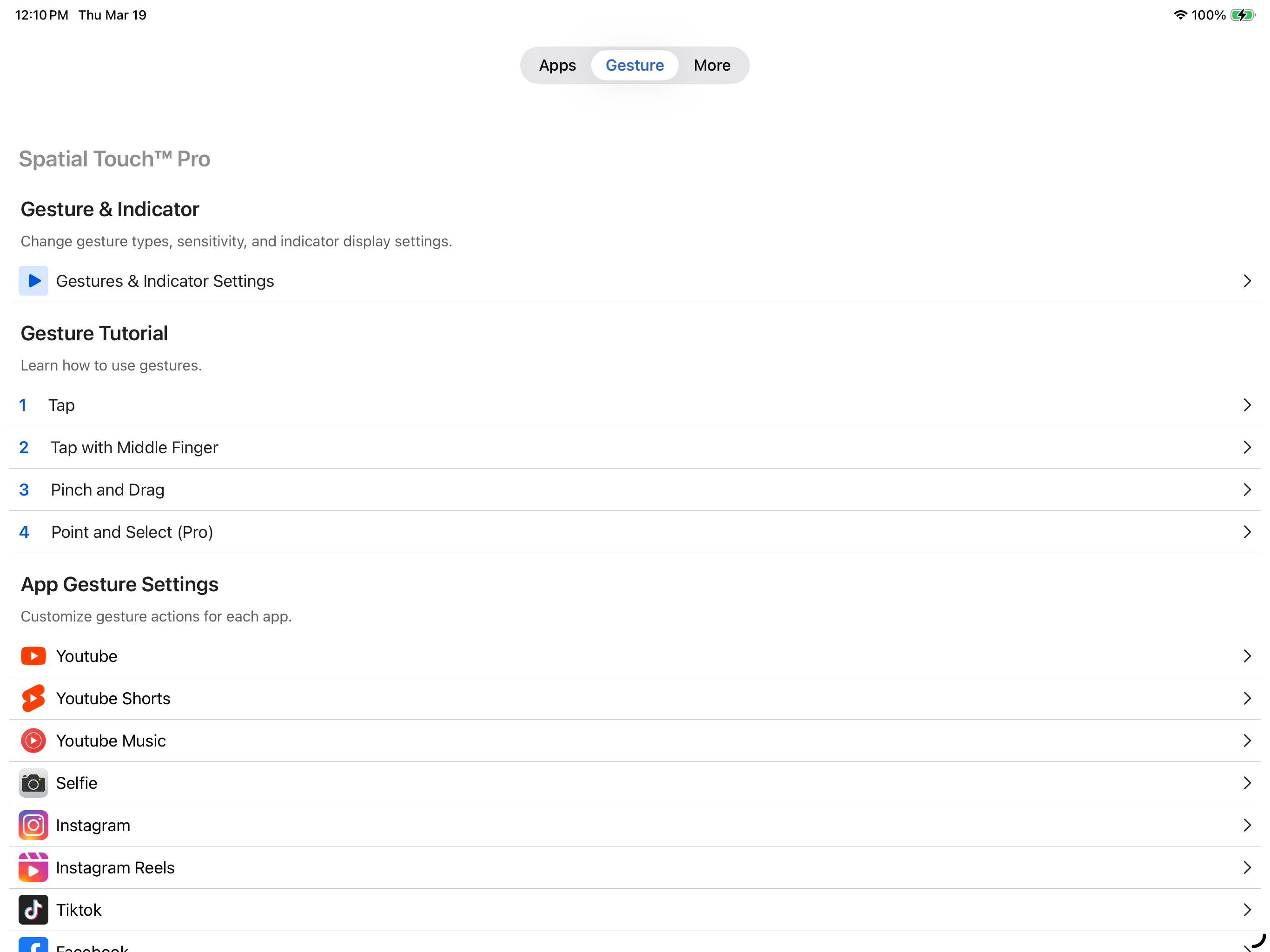Open Youtube Music gesture settings
This screenshot has height=952, width=1270.
635,740
